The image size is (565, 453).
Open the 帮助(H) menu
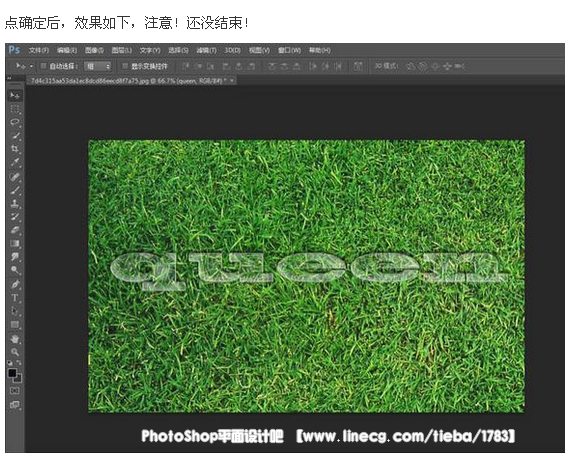320,50
